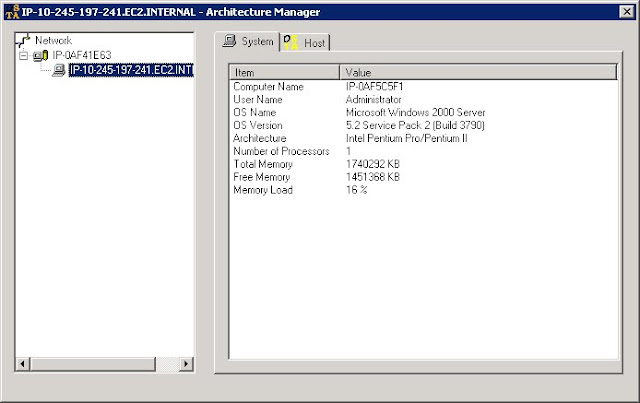The width and height of the screenshot is (640, 403).
Task: Click the 1451368 KB value
Action: [x=373, y=177]
